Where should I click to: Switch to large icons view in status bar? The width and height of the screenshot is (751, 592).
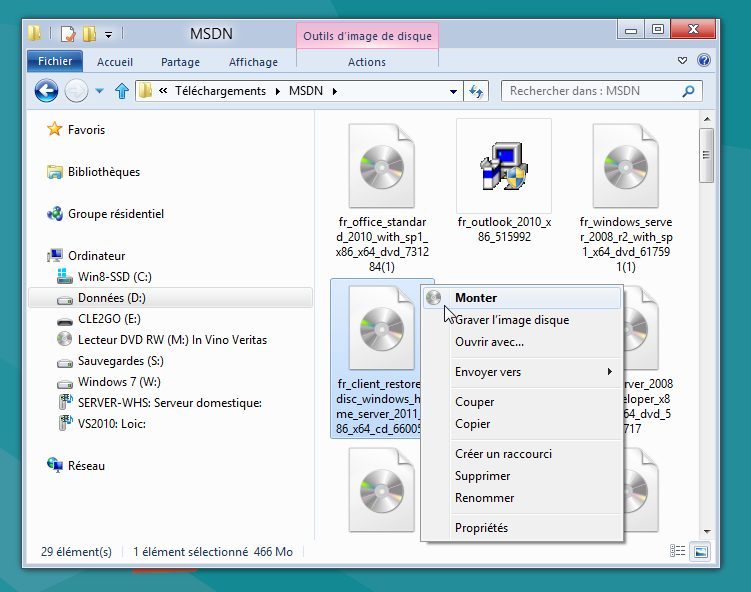pyautogui.click(x=700, y=552)
